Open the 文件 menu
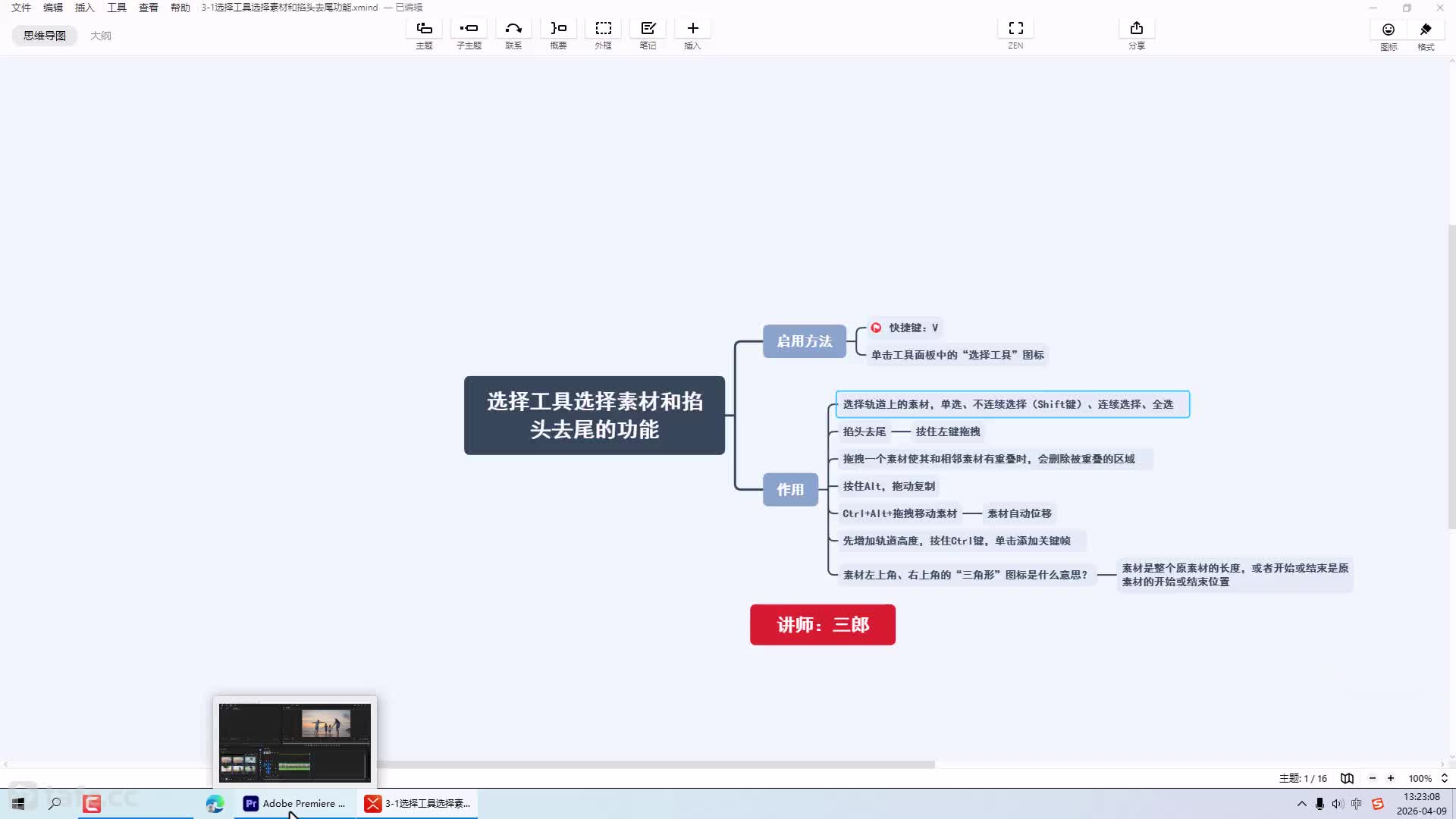This screenshot has width=1456, height=819. 21,8
